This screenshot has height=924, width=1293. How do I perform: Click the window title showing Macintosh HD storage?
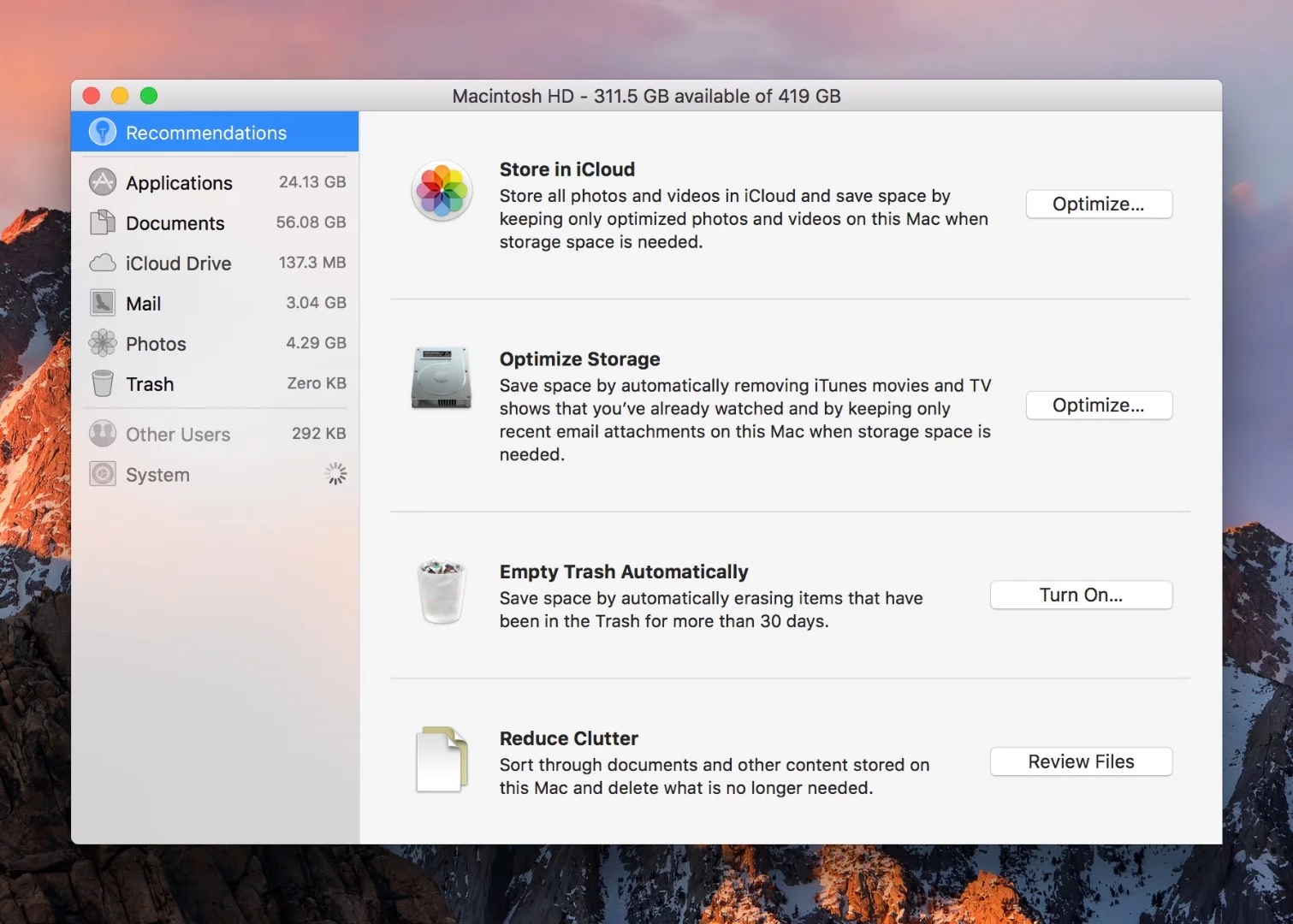(646, 96)
